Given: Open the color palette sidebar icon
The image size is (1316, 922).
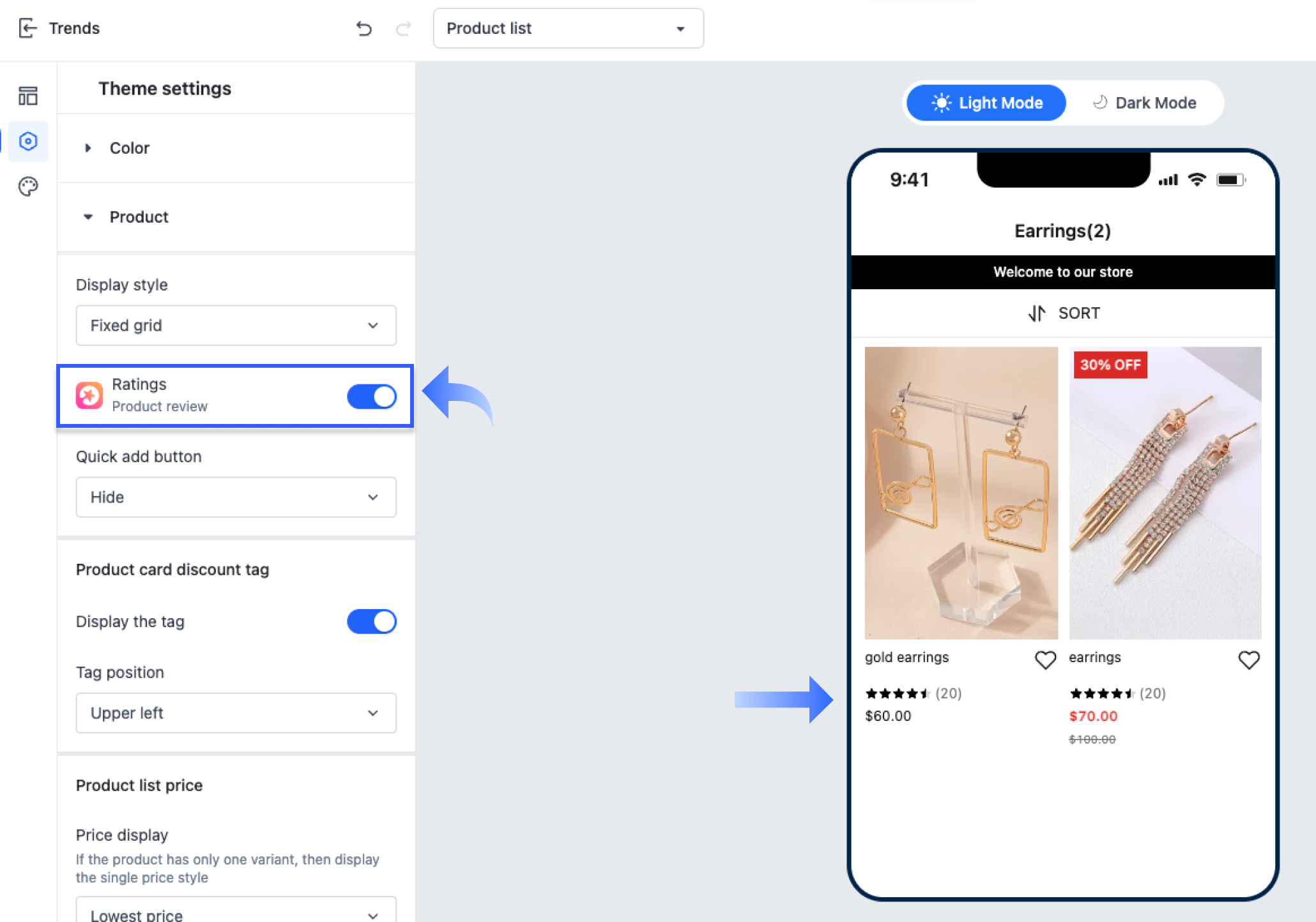Looking at the screenshot, I should pyautogui.click(x=28, y=186).
